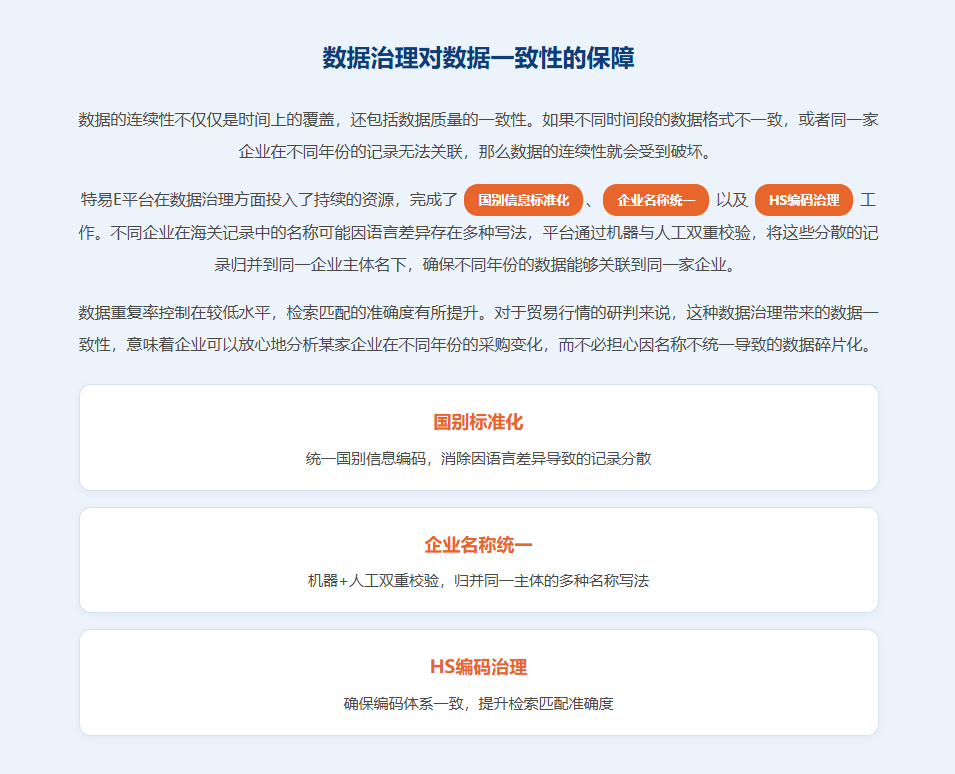This screenshot has width=955, height=774.
Task: Click the 国别信息标准化 orange tag
Action: coord(523,200)
